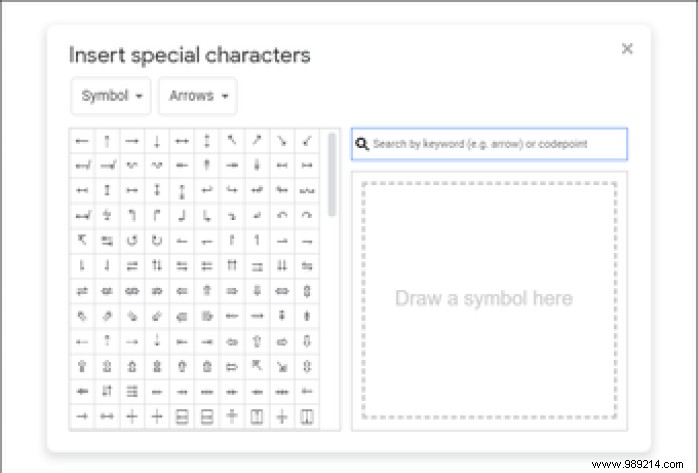Insert the simple south-west arrow ↙ in the top row

point(307,141)
